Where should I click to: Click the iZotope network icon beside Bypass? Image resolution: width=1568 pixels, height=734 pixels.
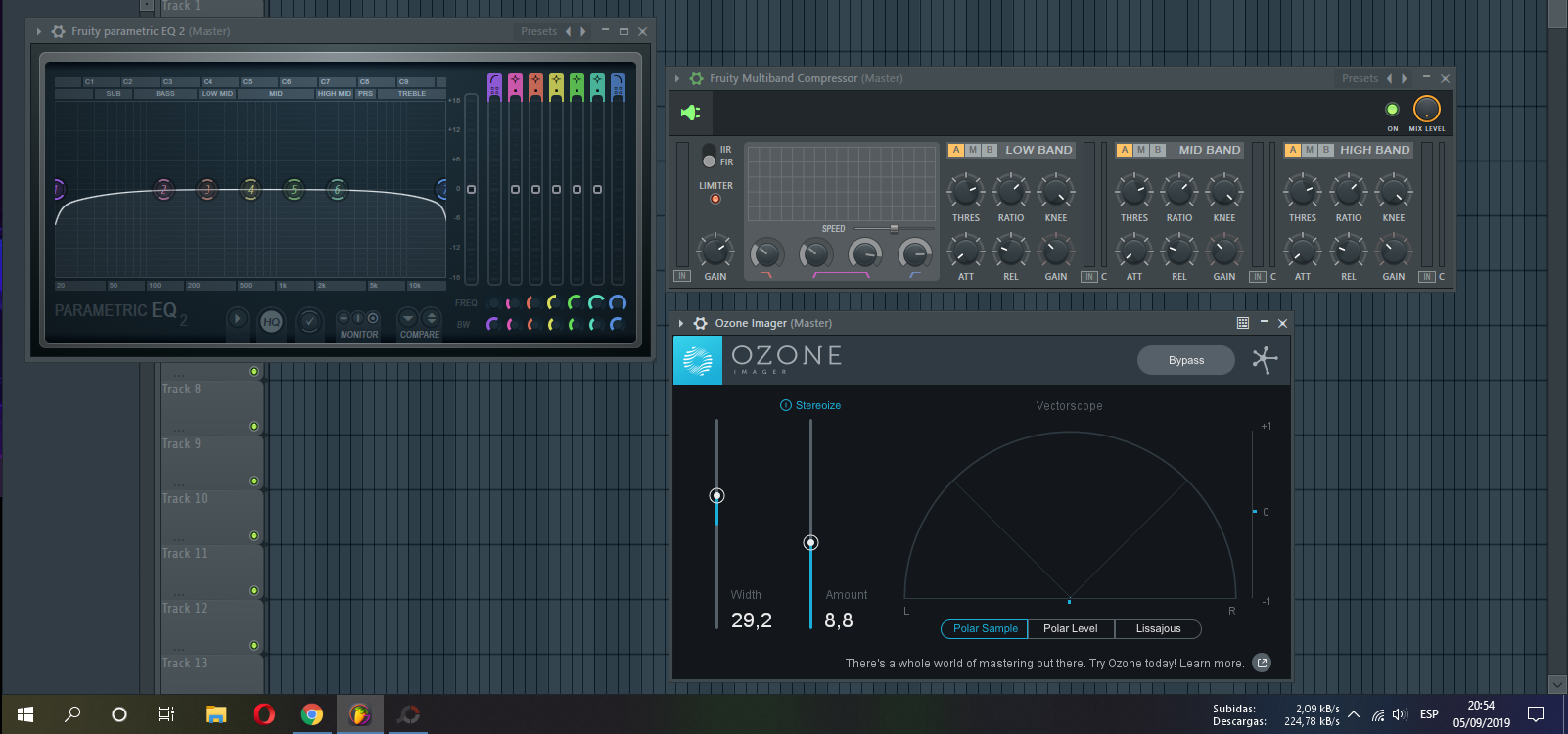coord(1265,360)
